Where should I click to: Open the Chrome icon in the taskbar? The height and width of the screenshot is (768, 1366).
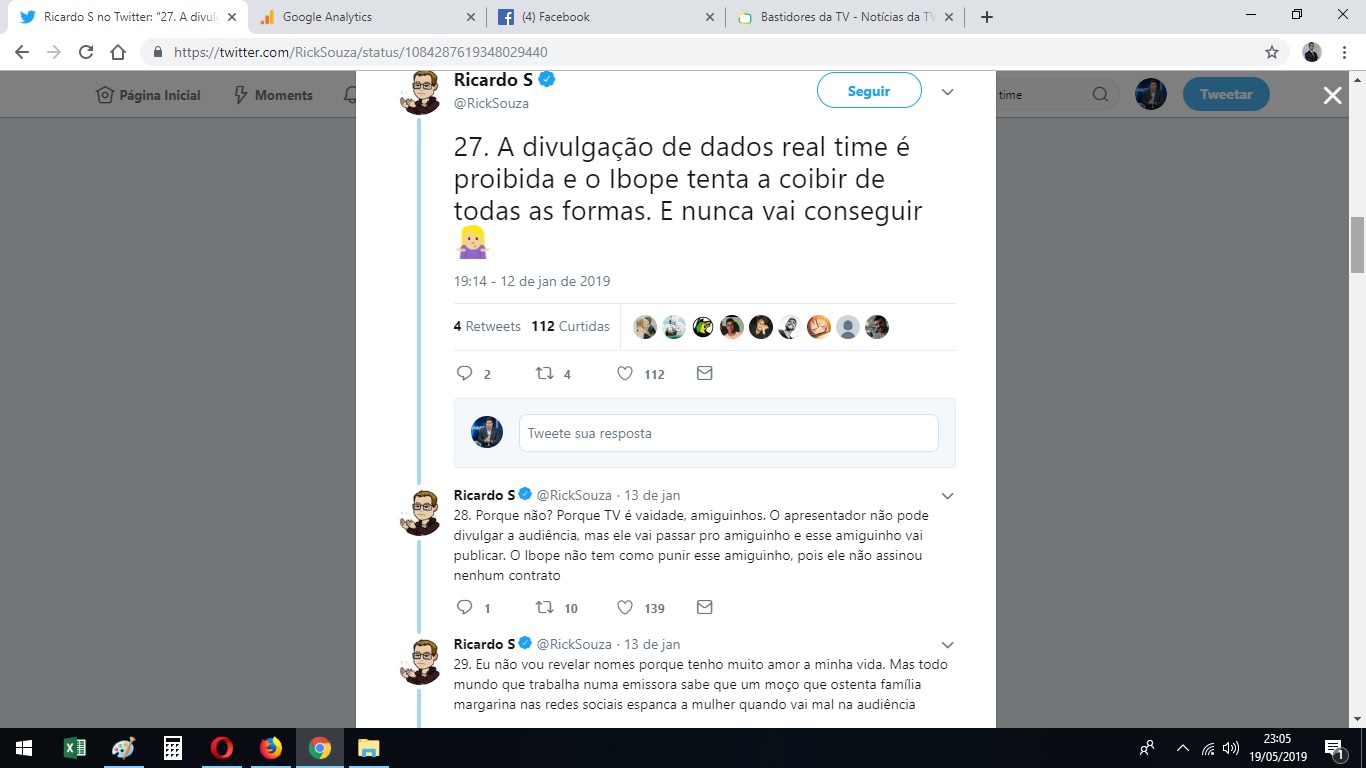coord(320,748)
